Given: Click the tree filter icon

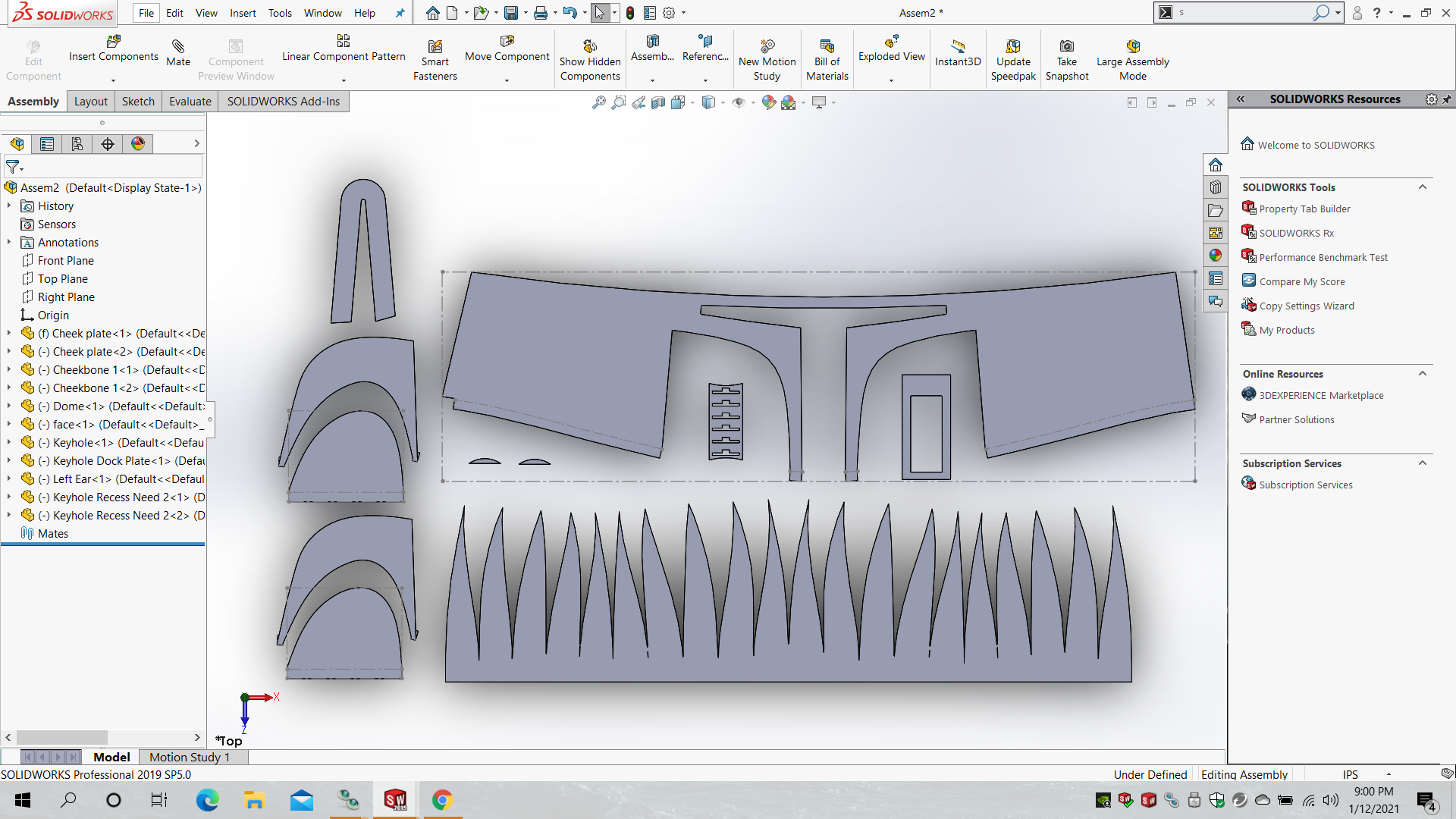Looking at the screenshot, I should point(13,166).
